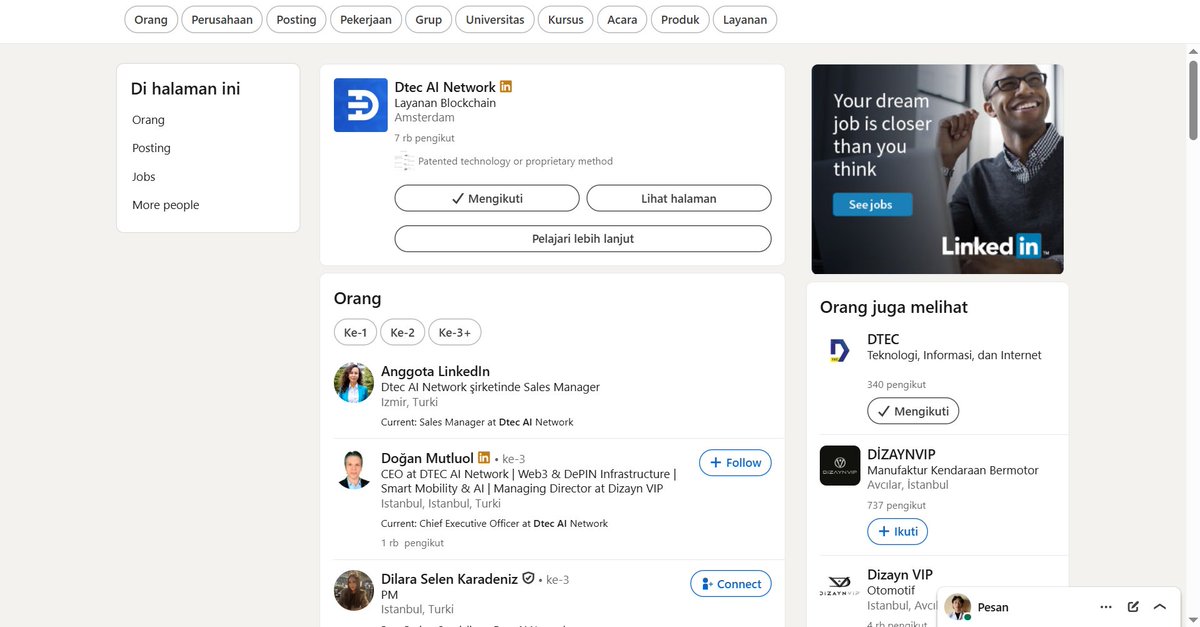Click the compose new message icon in Pesan bar
1200x627 pixels.
[1133, 607]
